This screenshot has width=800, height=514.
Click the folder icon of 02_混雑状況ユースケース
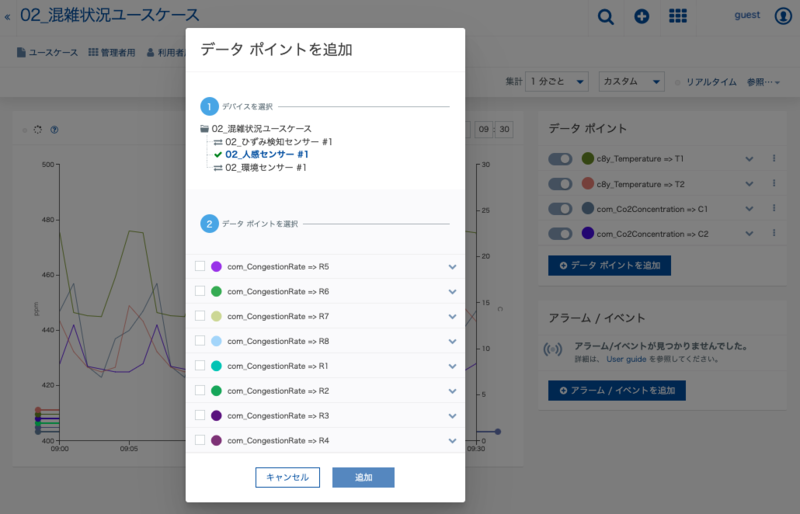coord(205,129)
